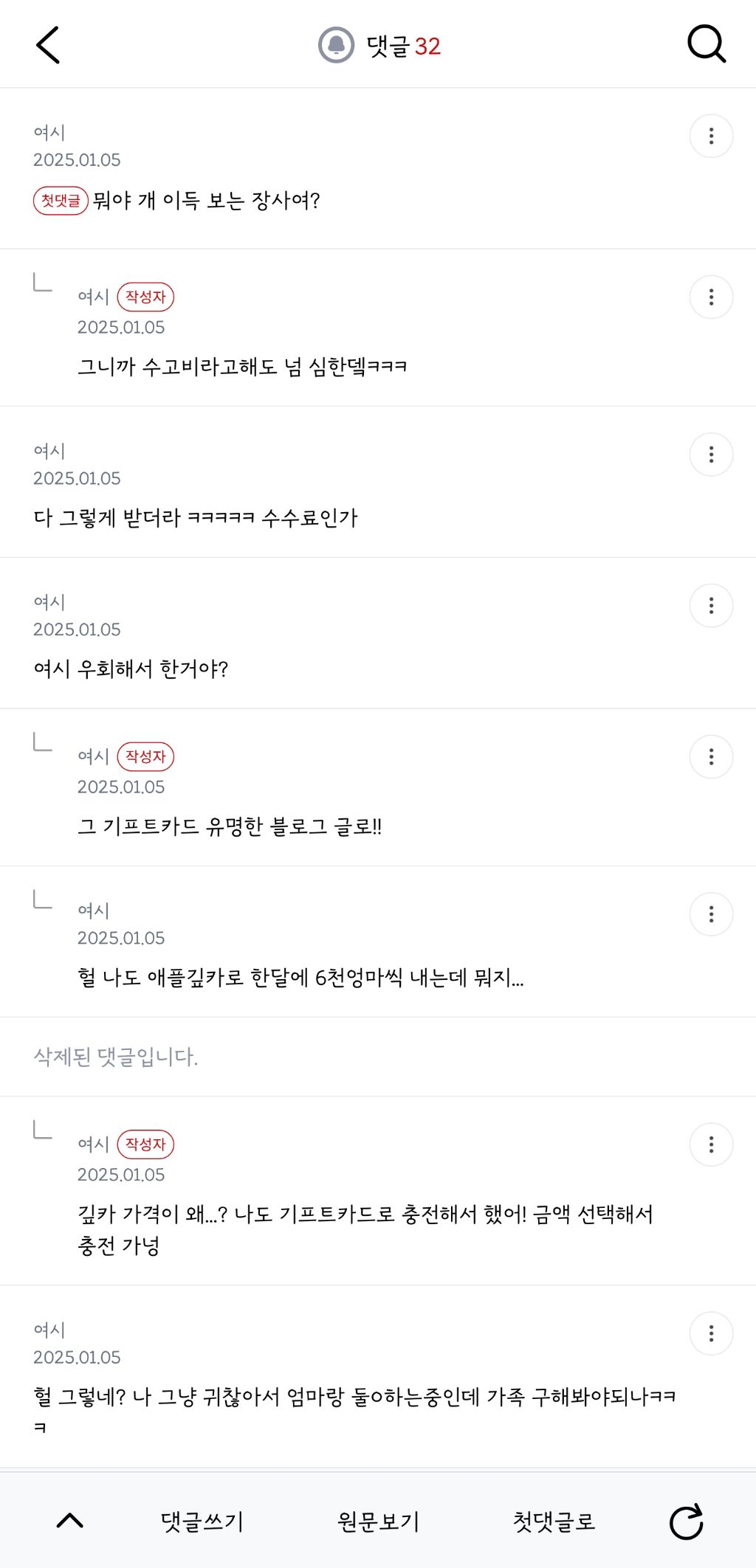Tap the scroll-to-top chevron arrow
Viewport: 756px width, 1568px height.
click(x=70, y=1521)
